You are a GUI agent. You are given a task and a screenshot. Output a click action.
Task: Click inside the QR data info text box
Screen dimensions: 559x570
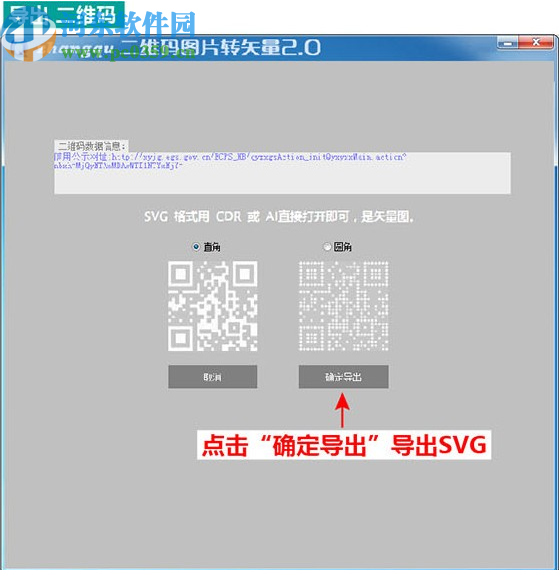tap(282, 173)
